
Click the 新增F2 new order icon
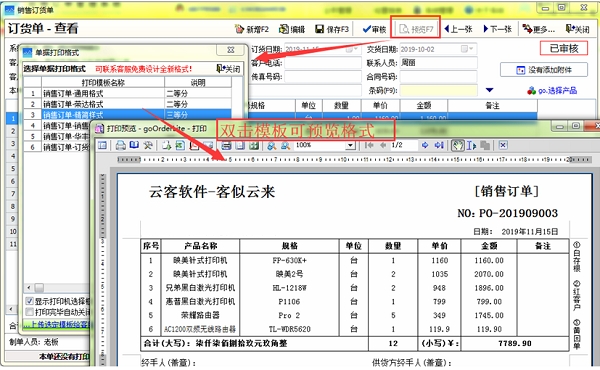click(x=239, y=29)
